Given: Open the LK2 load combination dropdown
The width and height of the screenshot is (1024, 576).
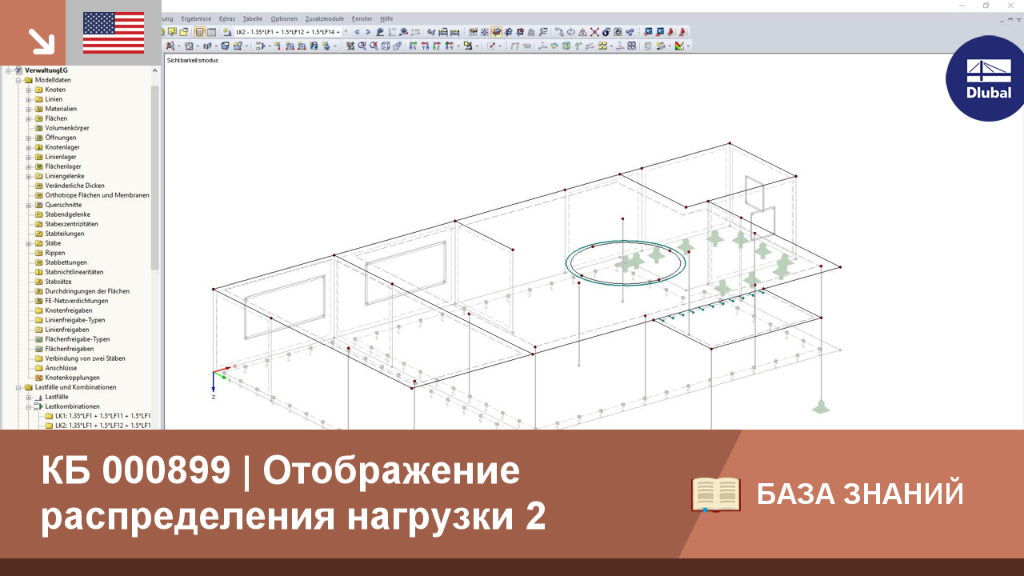Looking at the screenshot, I should pyautogui.click(x=345, y=32).
